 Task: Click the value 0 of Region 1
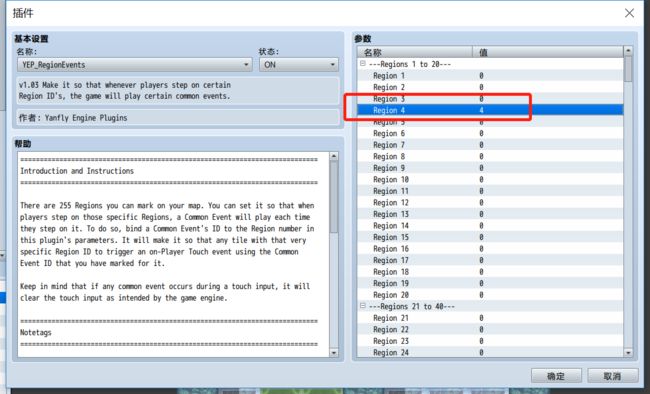481,75
